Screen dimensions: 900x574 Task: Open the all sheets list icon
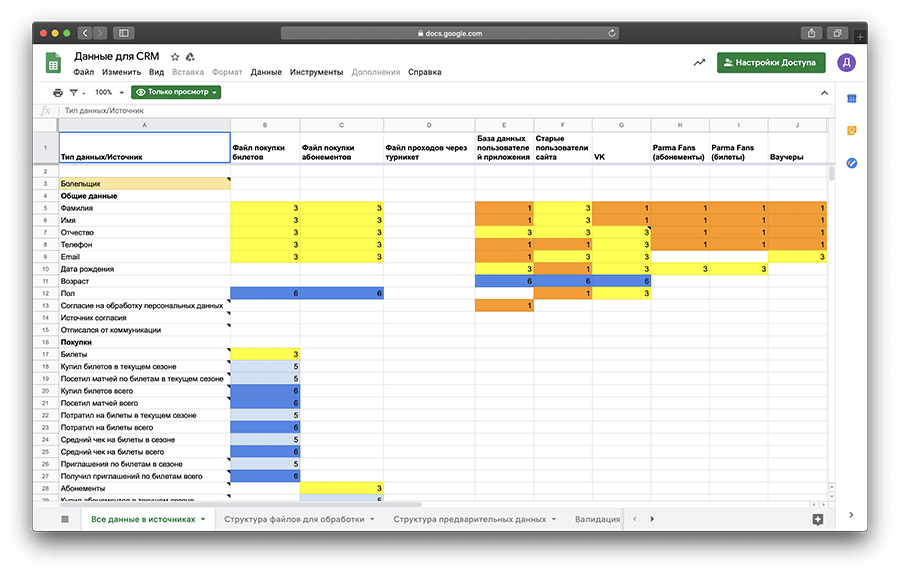(66, 519)
